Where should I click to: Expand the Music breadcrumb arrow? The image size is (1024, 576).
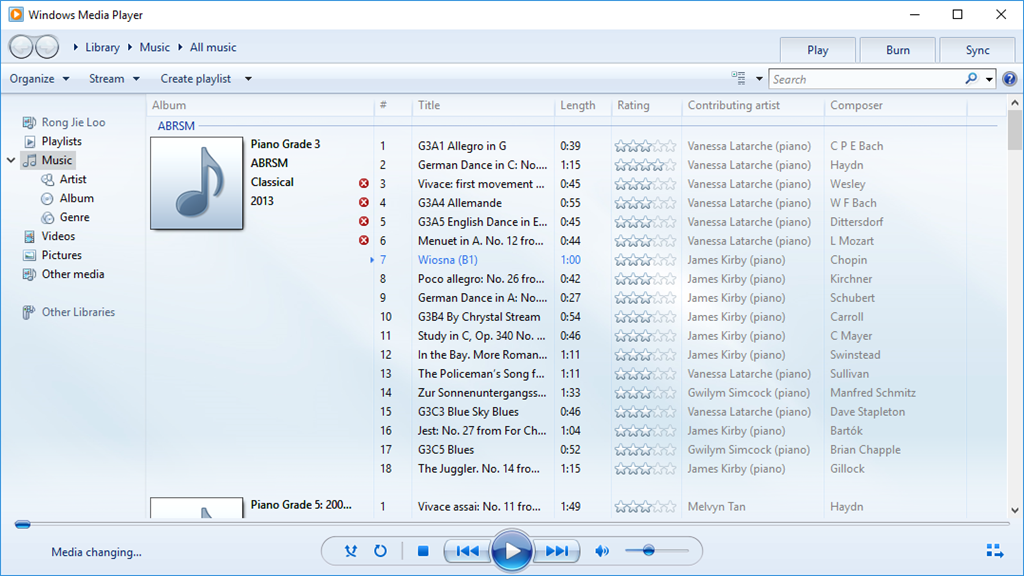pos(130,47)
